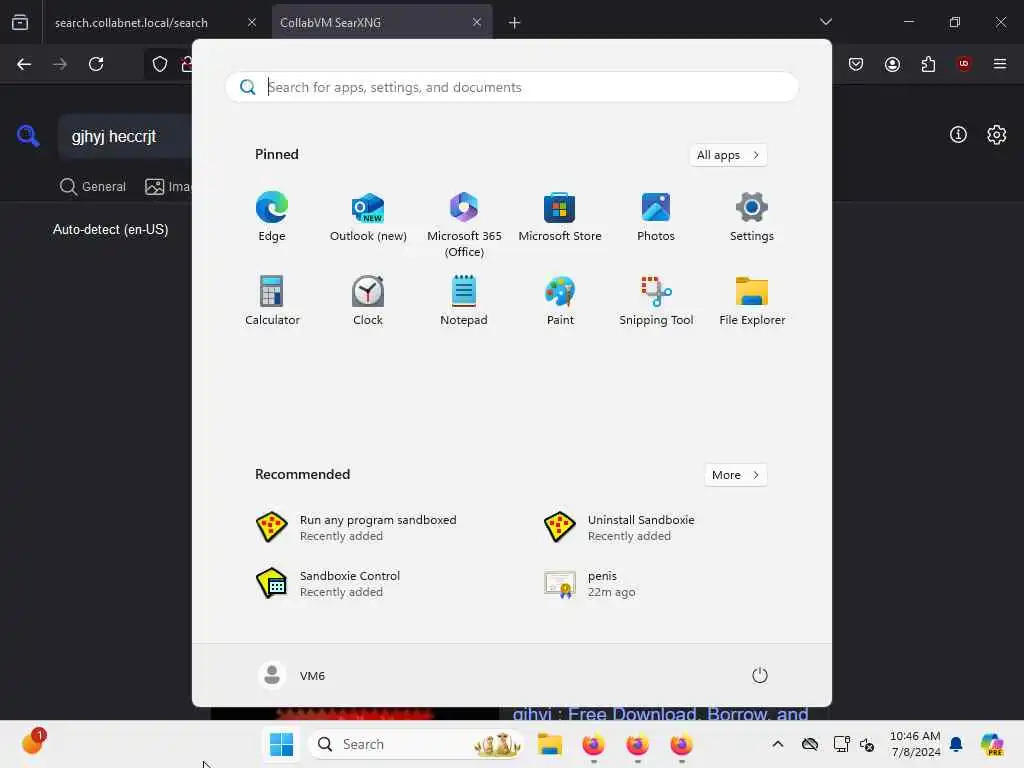Screen dimensions: 1024x768
Task: Click Firefox tracking protection shield icon
Action: [160, 64]
